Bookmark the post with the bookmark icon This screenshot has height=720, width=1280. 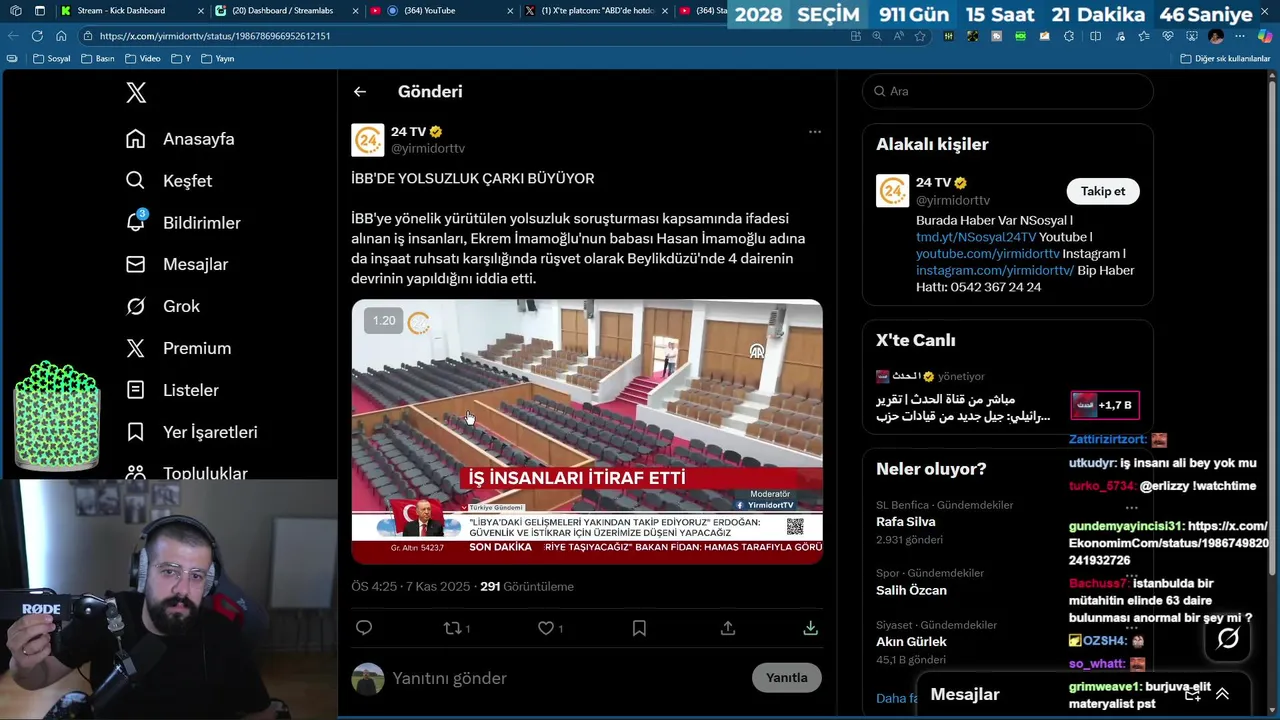[x=639, y=628]
